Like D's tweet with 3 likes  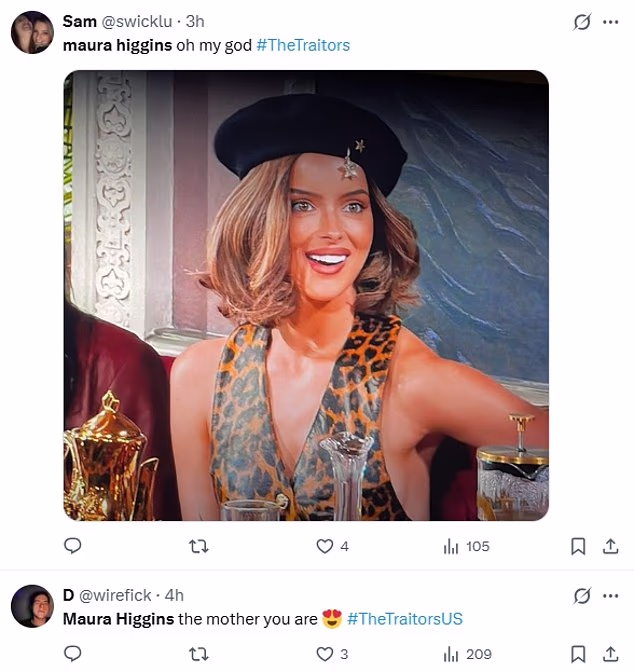[x=324, y=654]
